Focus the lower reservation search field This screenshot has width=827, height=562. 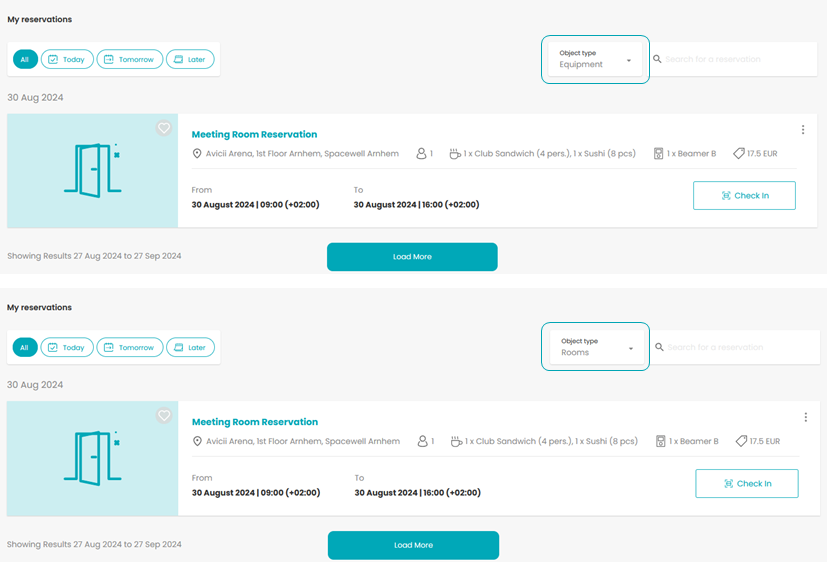tap(736, 347)
